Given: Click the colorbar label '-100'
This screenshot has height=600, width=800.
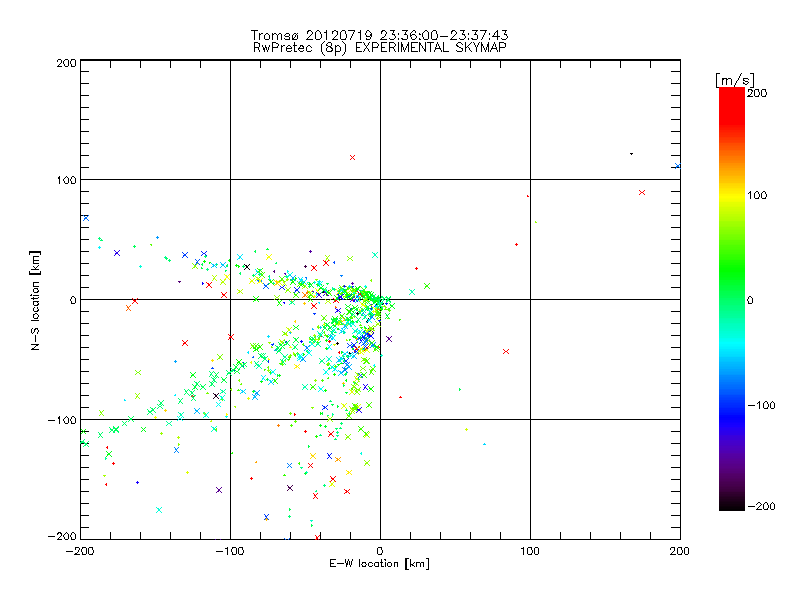Looking at the screenshot, I should click(x=761, y=406).
